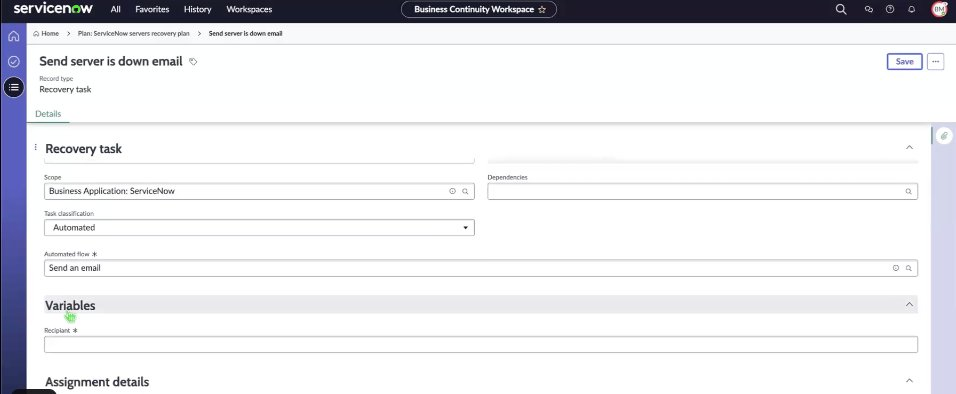Favorite Business Continuity Workspace with star icon
Screen dimensions: 956x394
tap(542, 10)
